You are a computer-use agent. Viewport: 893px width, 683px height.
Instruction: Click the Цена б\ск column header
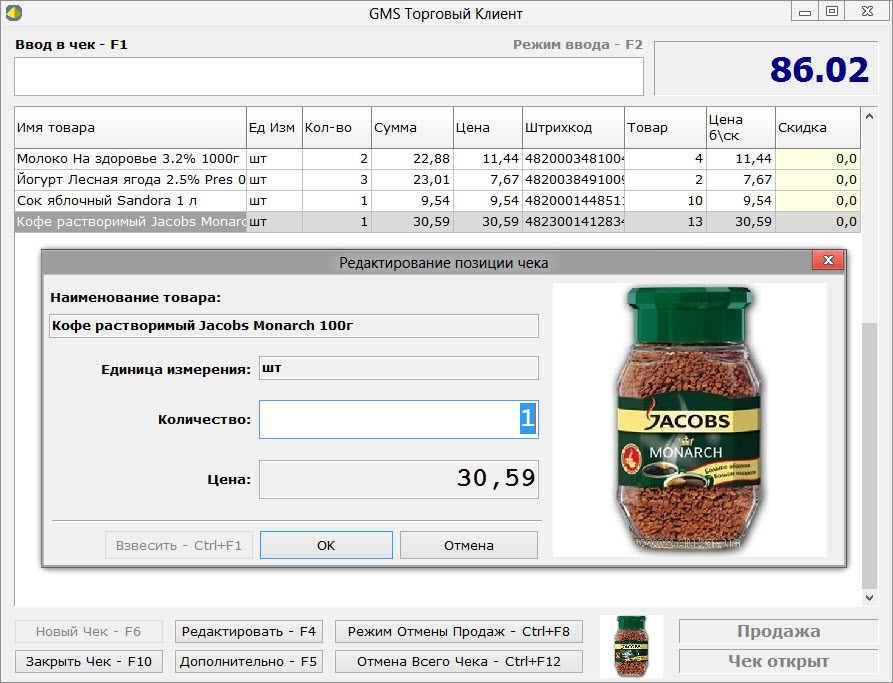tap(741, 128)
